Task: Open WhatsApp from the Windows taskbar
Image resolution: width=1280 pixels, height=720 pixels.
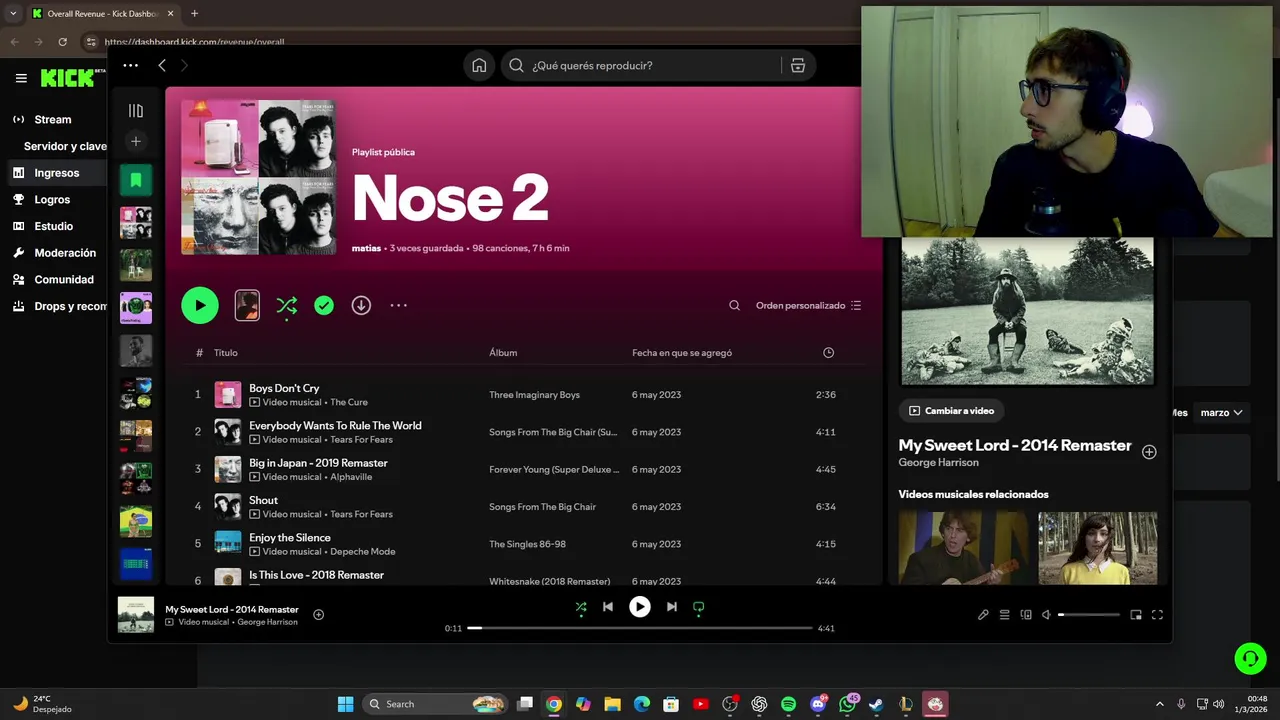Action: coord(847,704)
